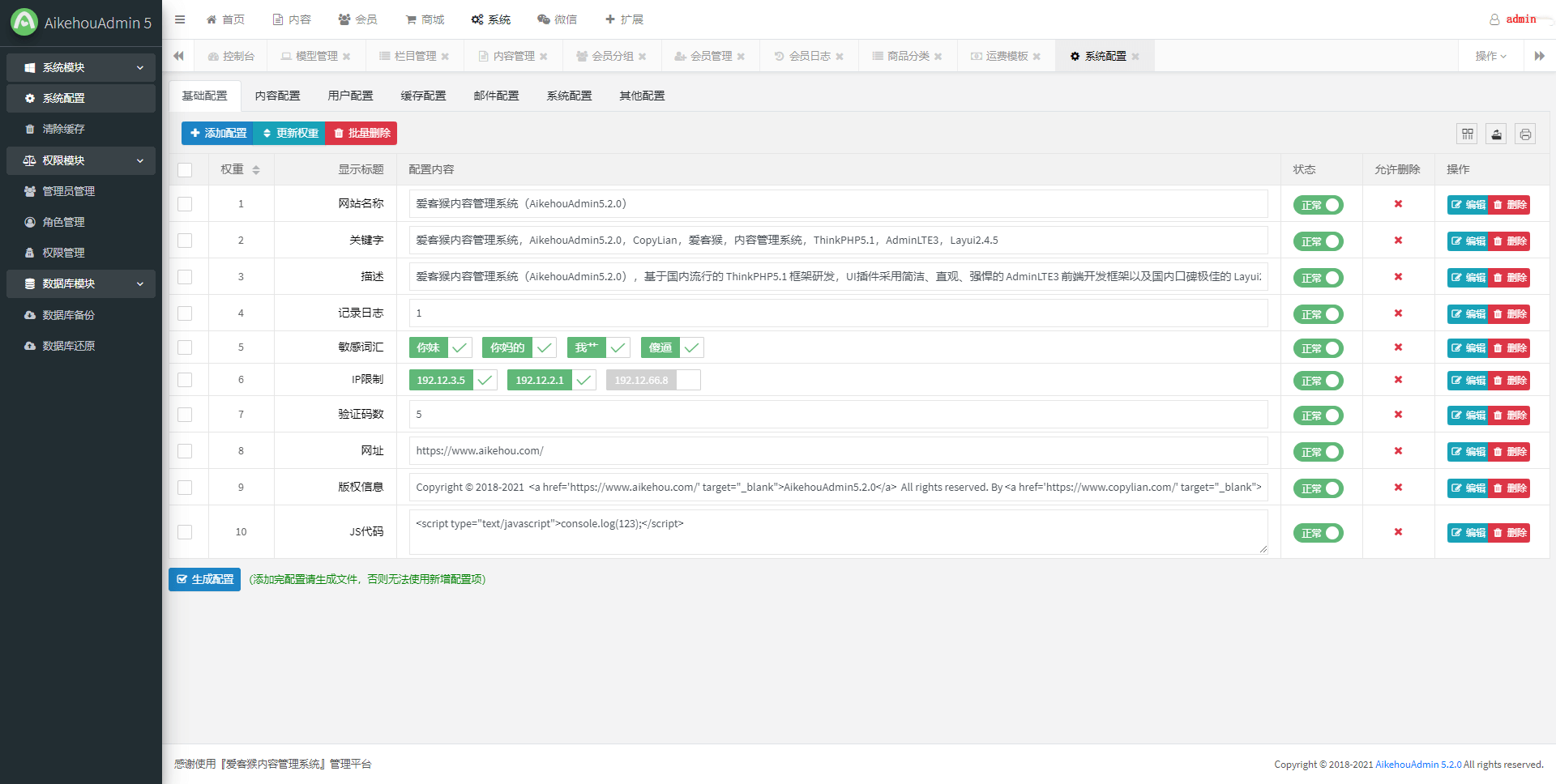The image size is (1556, 784).
Task: Close the 模型管理 tab
Action: 347,57
